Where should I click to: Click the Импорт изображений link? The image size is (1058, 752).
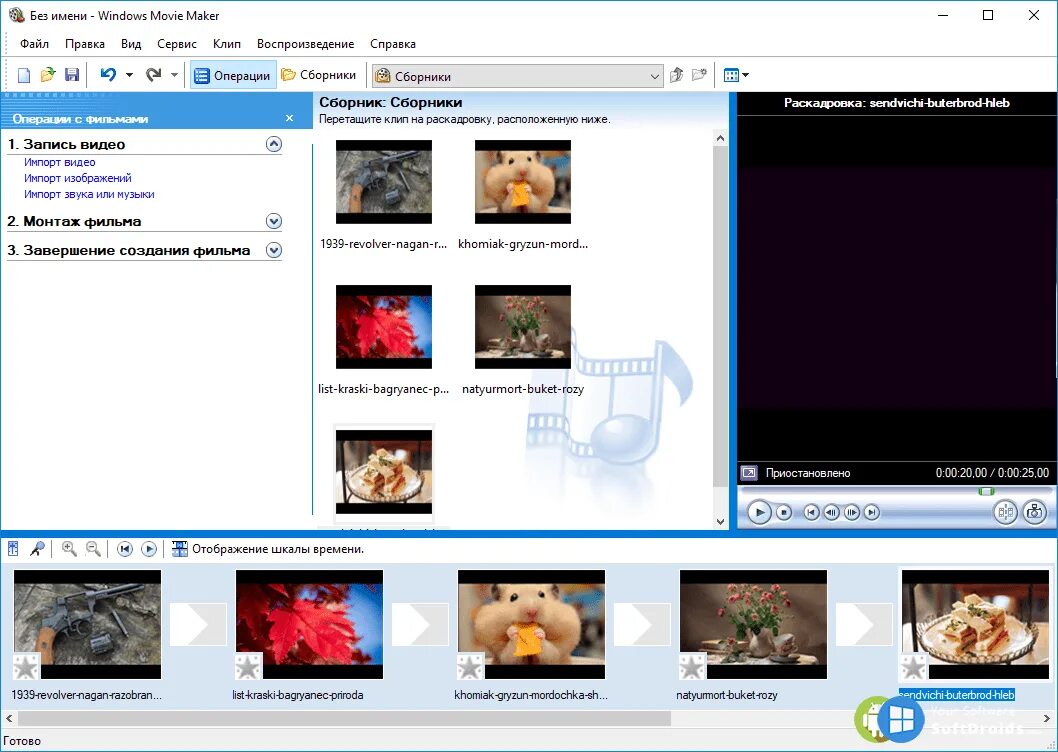(x=78, y=178)
